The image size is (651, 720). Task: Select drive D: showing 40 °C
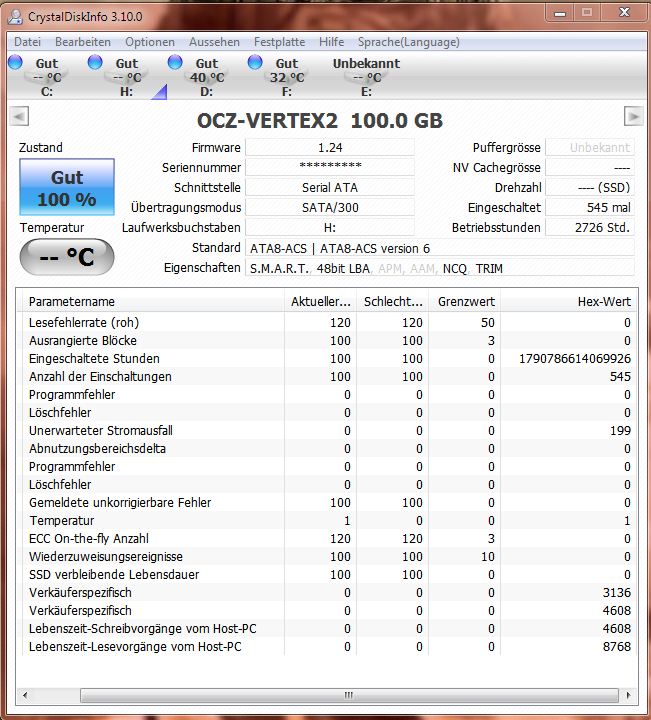point(207,77)
